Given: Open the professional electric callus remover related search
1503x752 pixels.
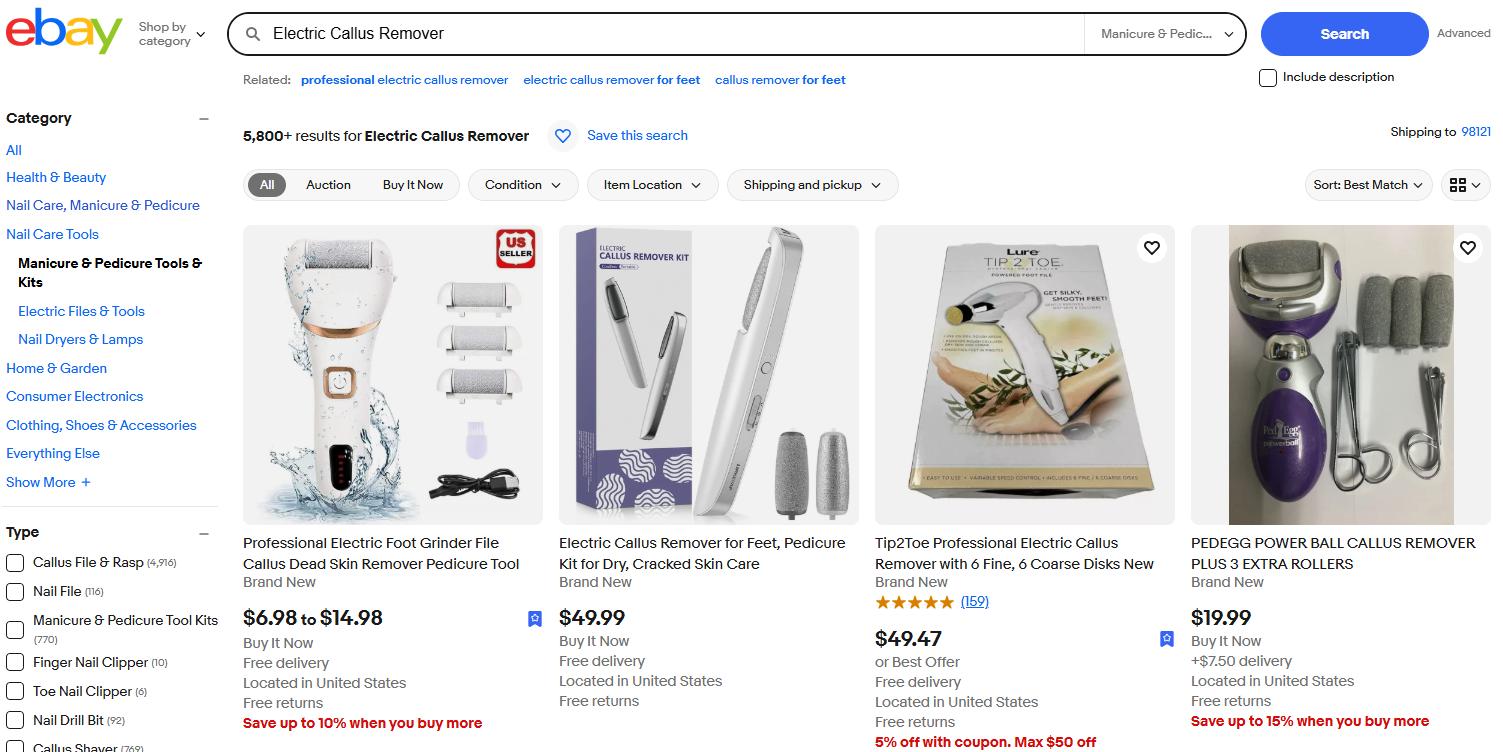Looking at the screenshot, I should click(404, 79).
